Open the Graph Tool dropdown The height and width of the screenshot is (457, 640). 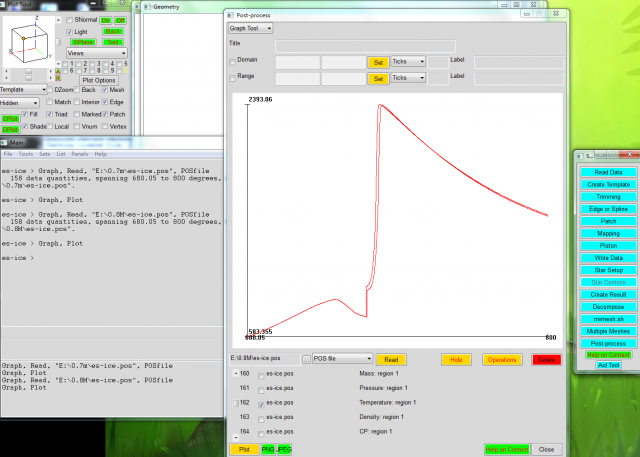pos(251,28)
